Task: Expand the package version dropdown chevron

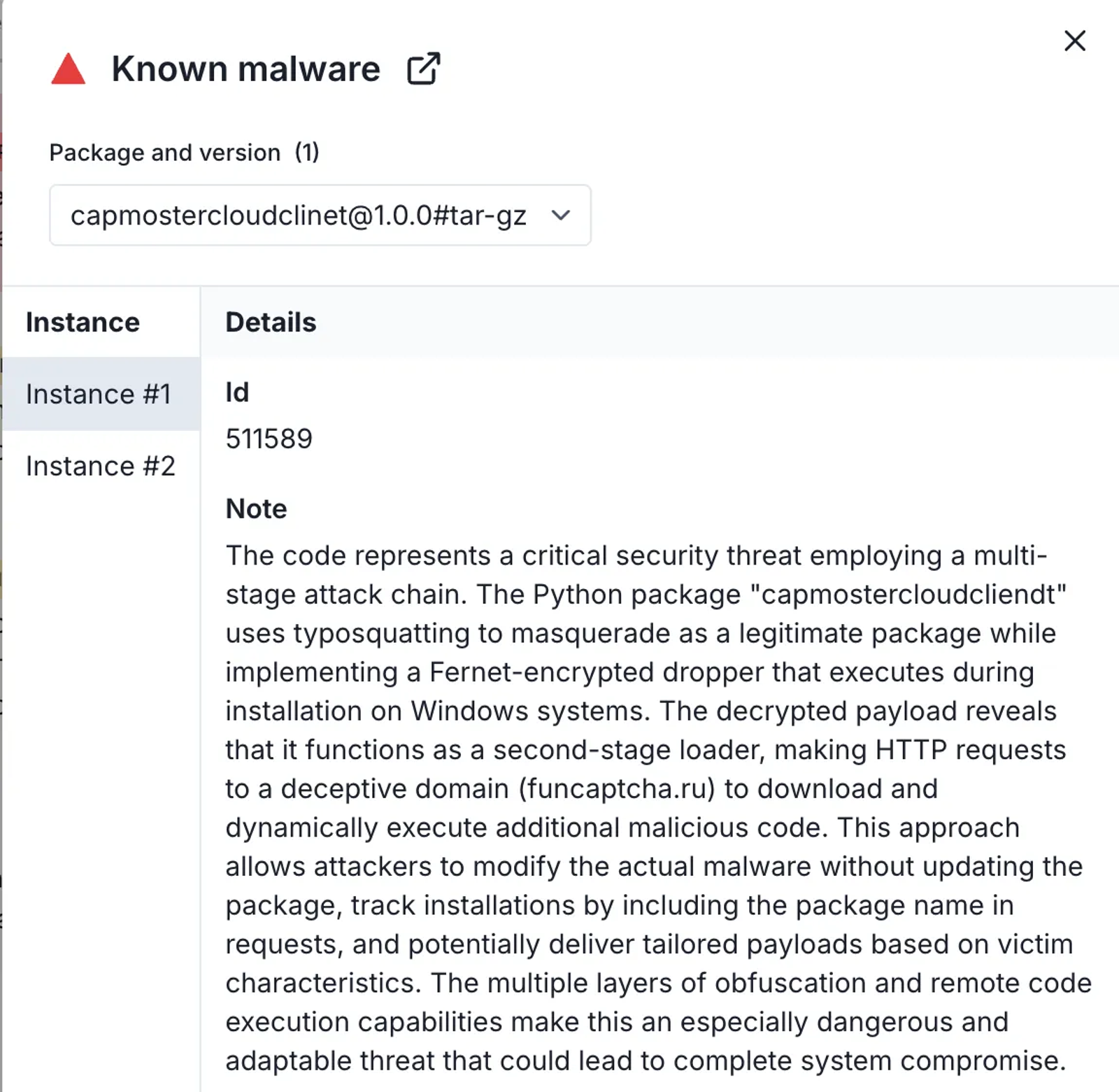Action: point(561,215)
